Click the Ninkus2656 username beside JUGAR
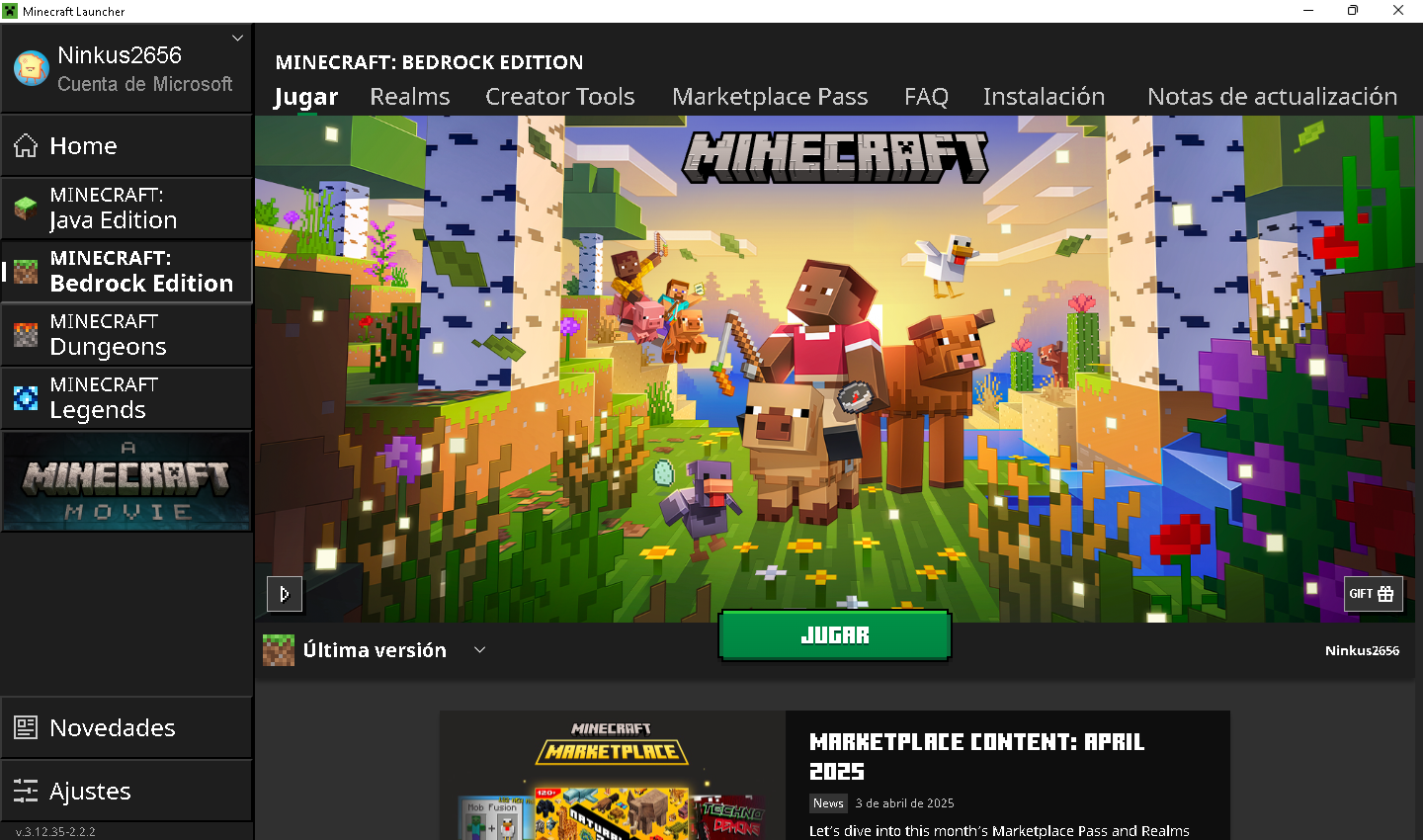Viewport: 1423px width, 840px height. tap(1362, 650)
